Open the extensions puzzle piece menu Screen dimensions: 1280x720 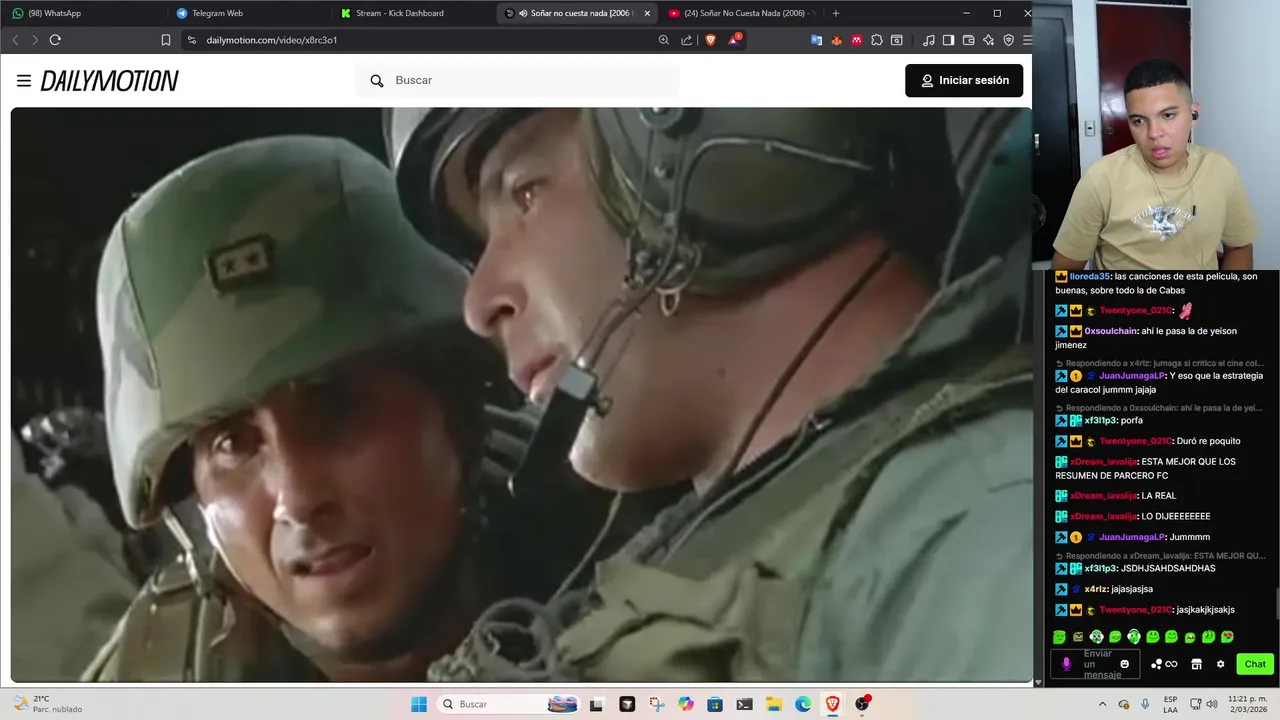pos(877,40)
